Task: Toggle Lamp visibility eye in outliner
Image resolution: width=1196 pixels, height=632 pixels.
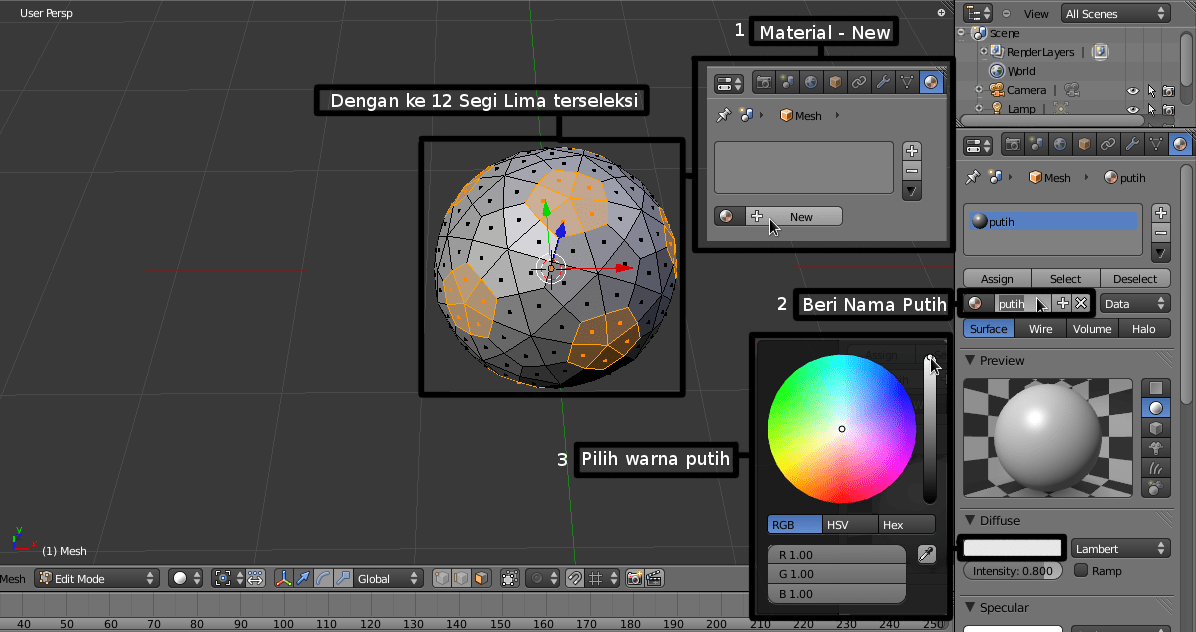Action: pos(1133,109)
